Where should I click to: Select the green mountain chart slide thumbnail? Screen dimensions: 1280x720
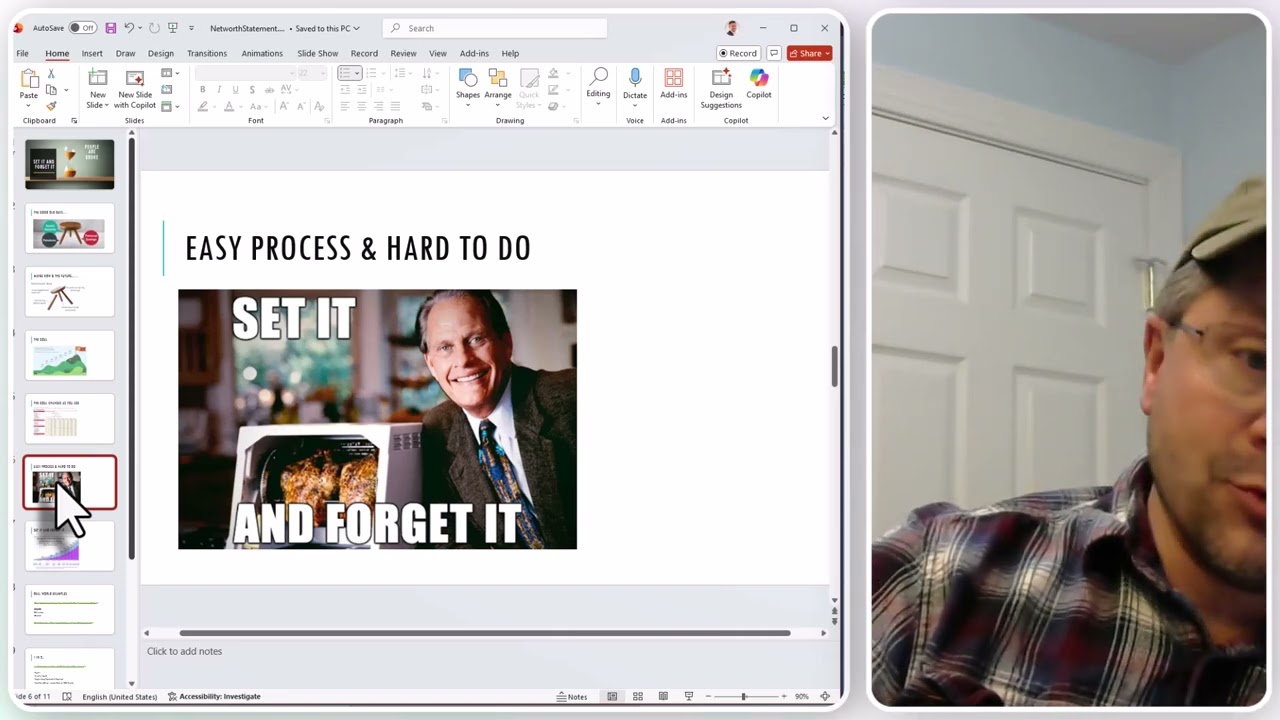pos(70,356)
